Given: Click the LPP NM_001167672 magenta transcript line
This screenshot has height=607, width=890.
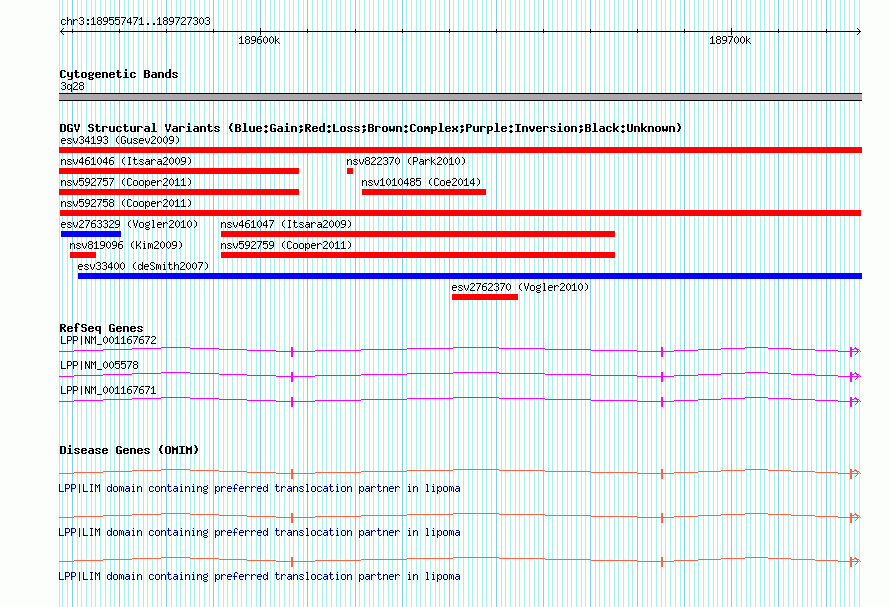Looking at the screenshot, I should 460,351.
